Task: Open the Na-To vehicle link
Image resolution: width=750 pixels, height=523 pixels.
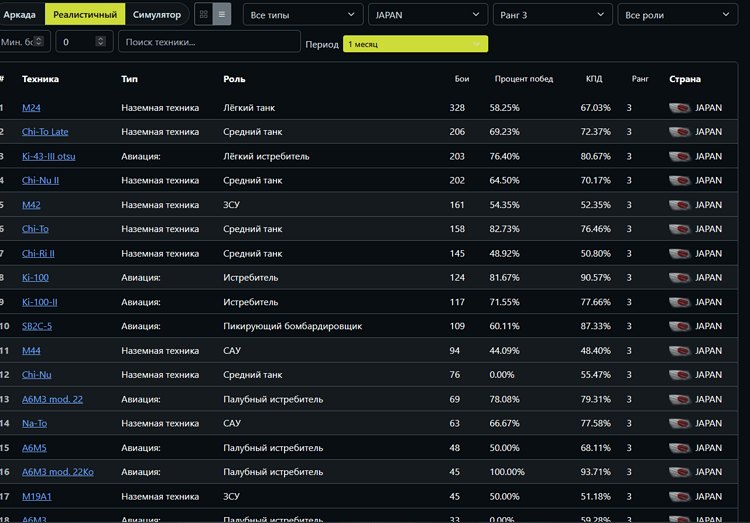Action: pos(34,423)
